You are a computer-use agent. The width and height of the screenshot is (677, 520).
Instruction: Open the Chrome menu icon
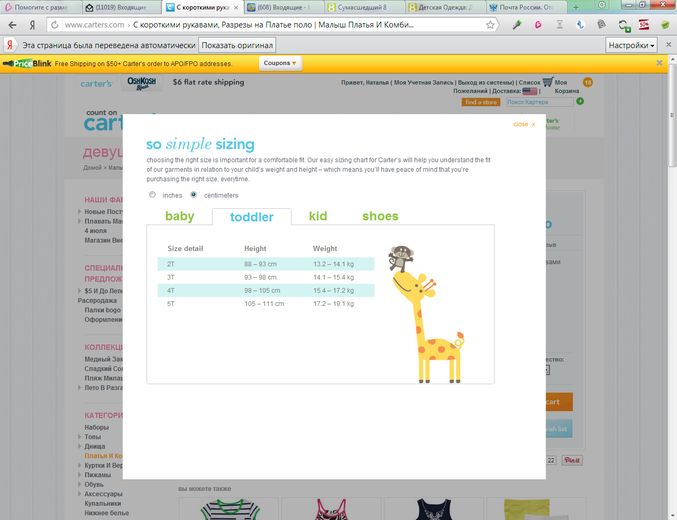[x=665, y=25]
